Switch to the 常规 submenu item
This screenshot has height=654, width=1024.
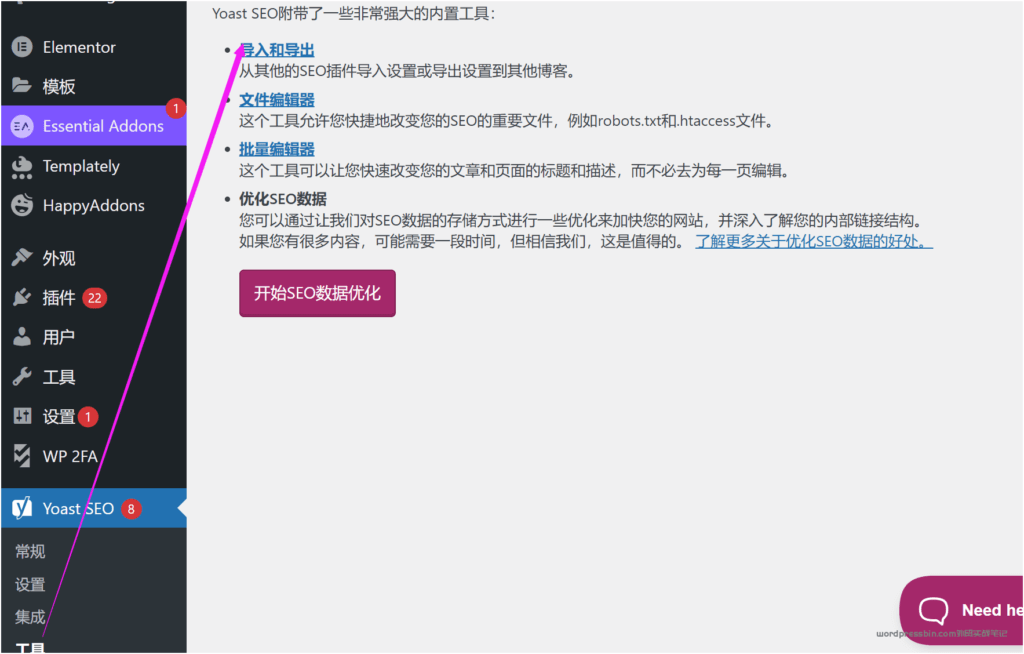pyautogui.click(x=30, y=551)
